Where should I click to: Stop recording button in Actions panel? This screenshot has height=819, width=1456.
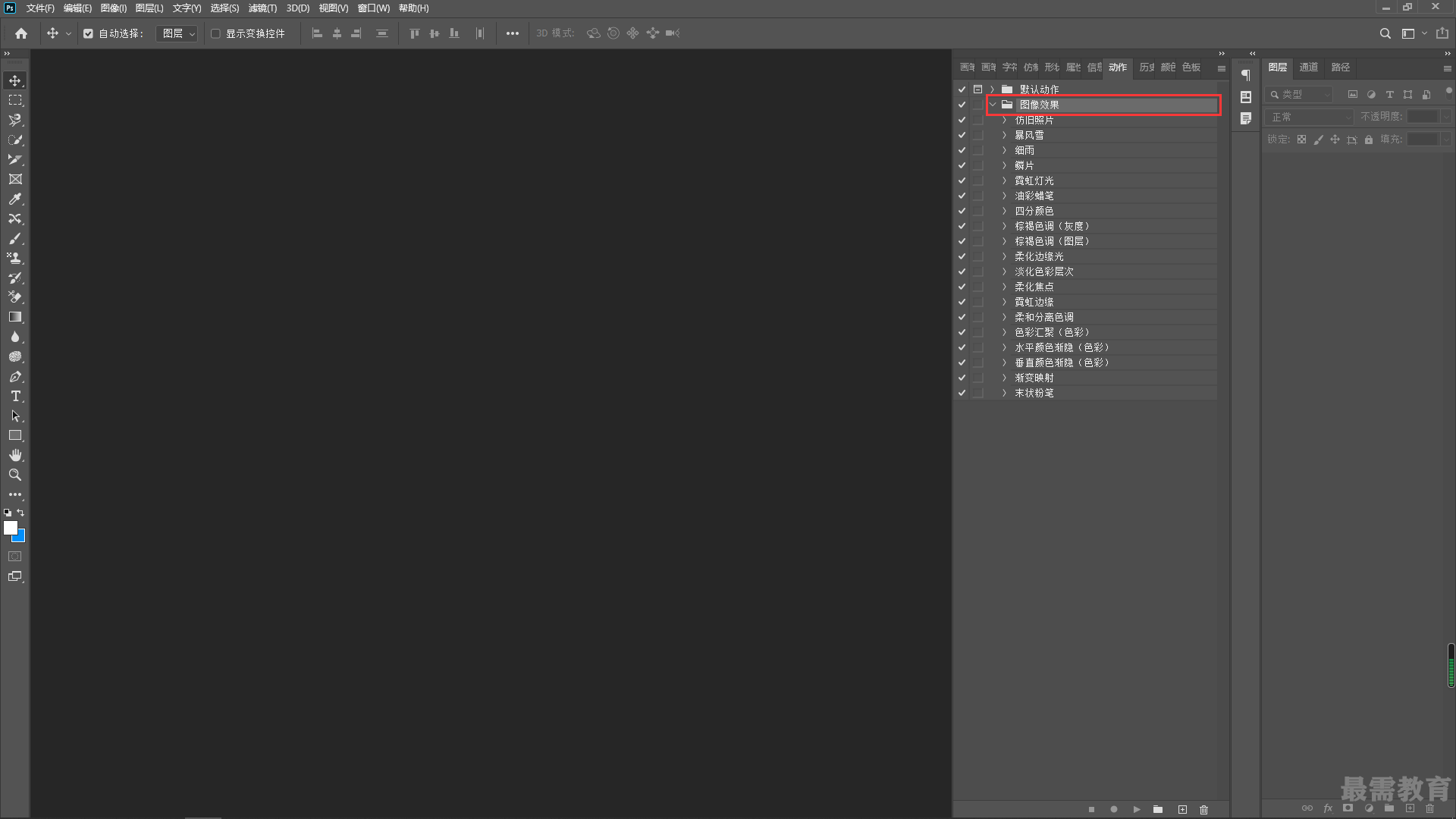(1091, 809)
